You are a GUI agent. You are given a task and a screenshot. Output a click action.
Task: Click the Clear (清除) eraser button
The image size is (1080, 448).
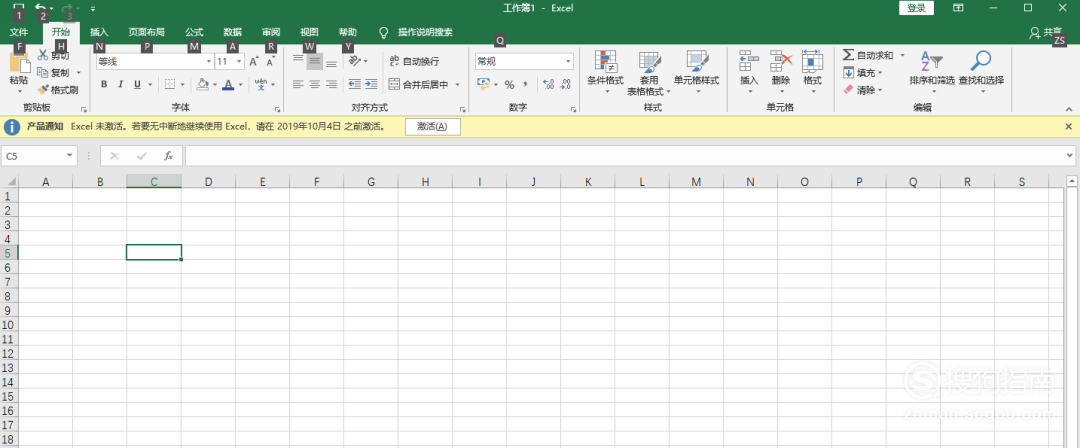tap(859, 90)
